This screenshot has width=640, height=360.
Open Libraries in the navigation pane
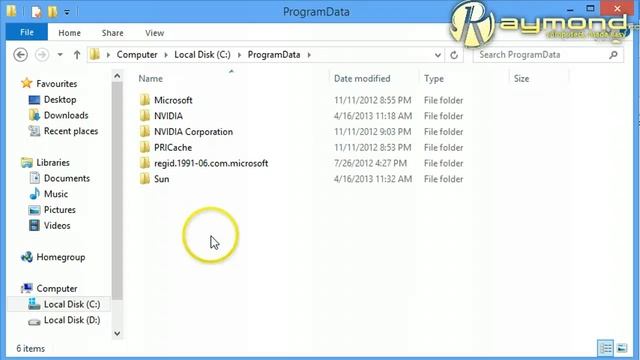(53, 162)
